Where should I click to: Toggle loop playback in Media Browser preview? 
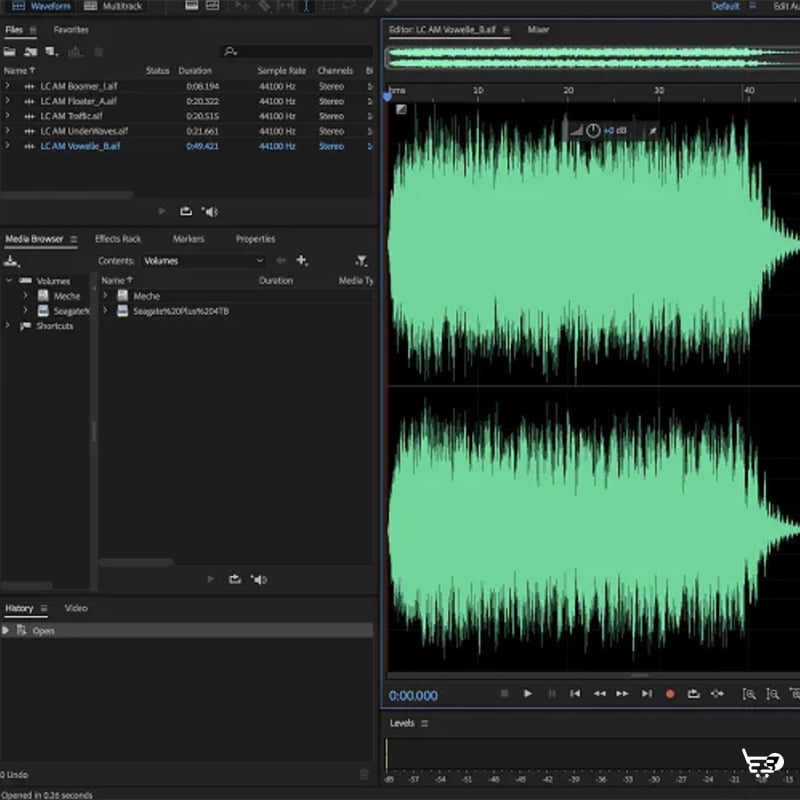click(x=235, y=579)
